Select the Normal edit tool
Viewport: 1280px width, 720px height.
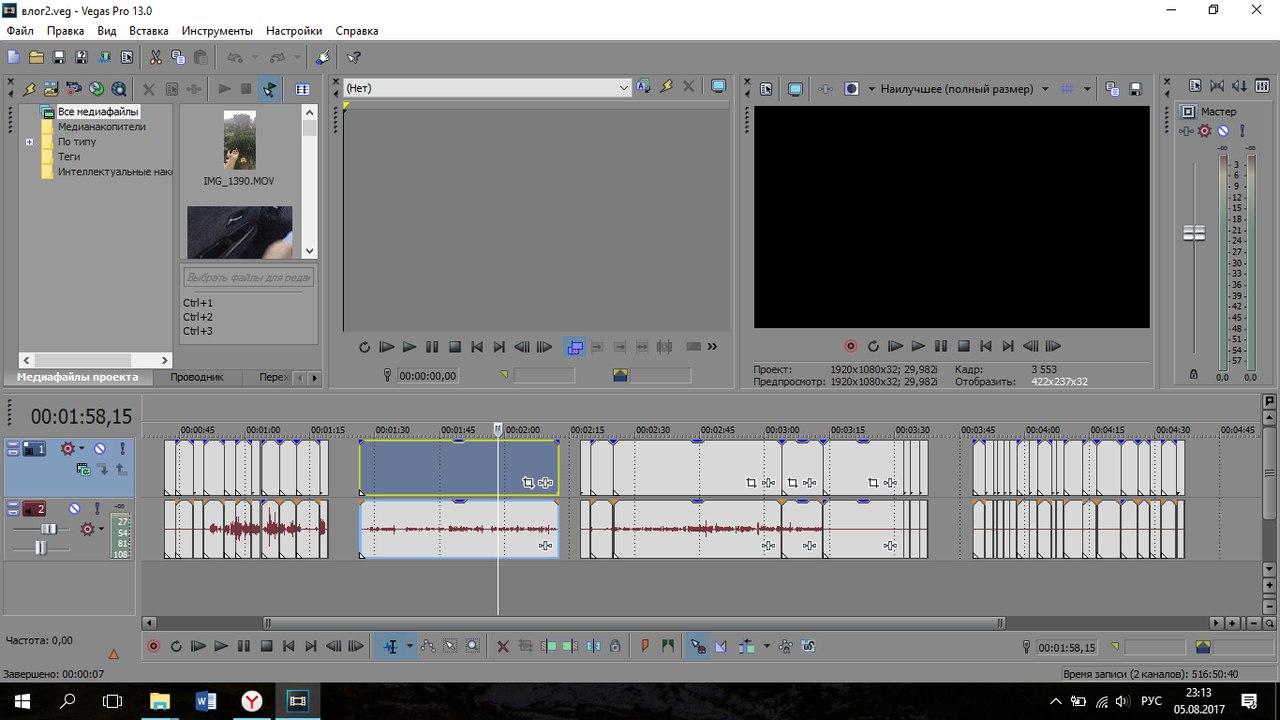[392, 646]
